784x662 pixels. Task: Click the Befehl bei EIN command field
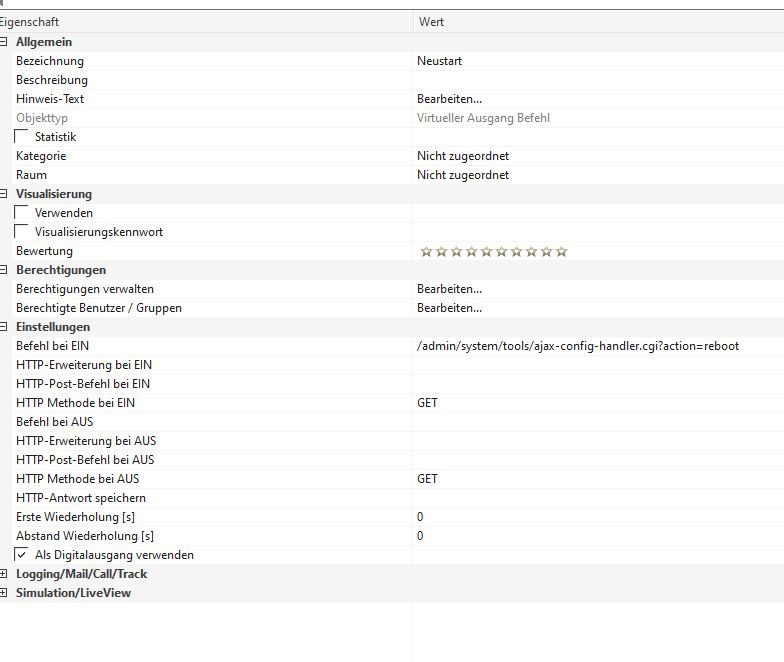[x=577, y=346]
